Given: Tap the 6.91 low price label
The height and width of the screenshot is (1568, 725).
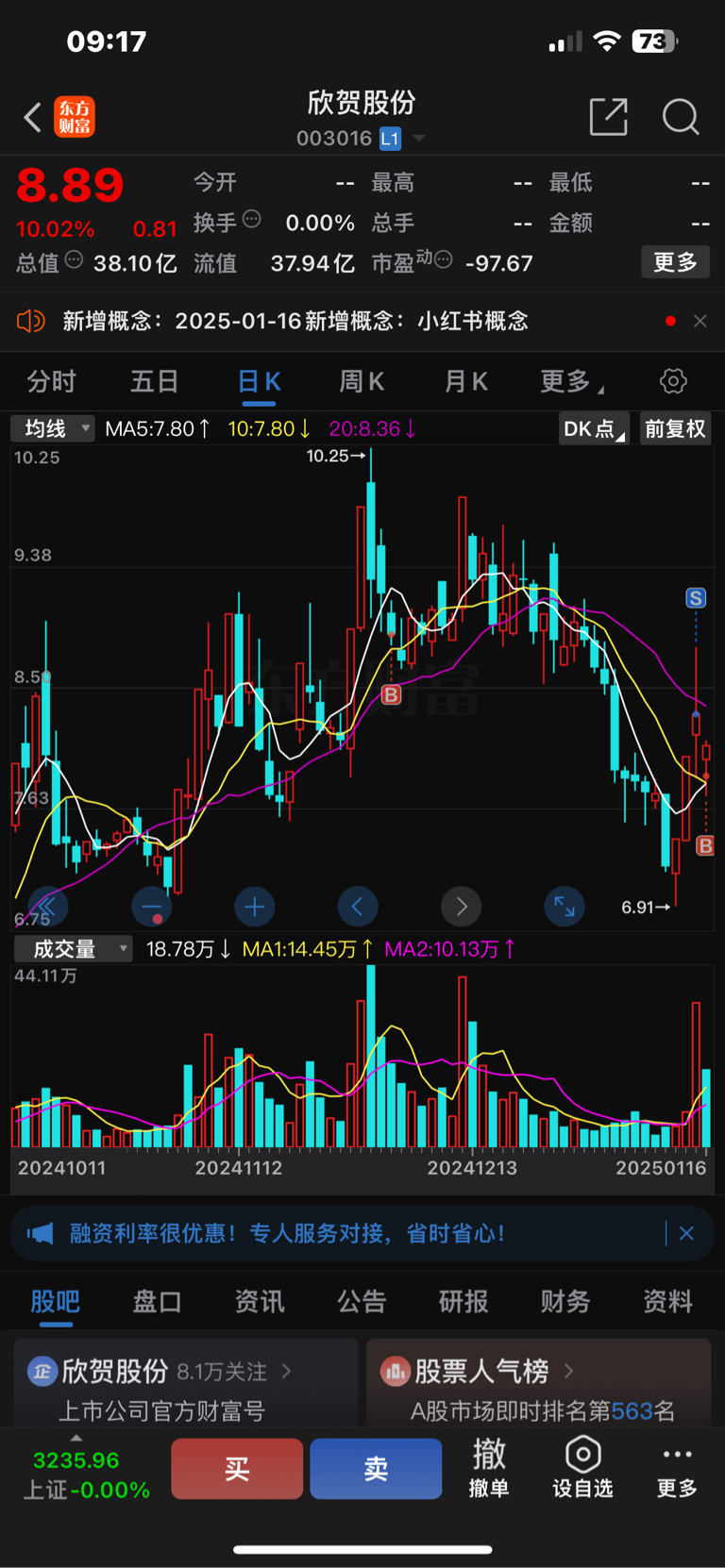Looking at the screenshot, I should pyautogui.click(x=646, y=907).
